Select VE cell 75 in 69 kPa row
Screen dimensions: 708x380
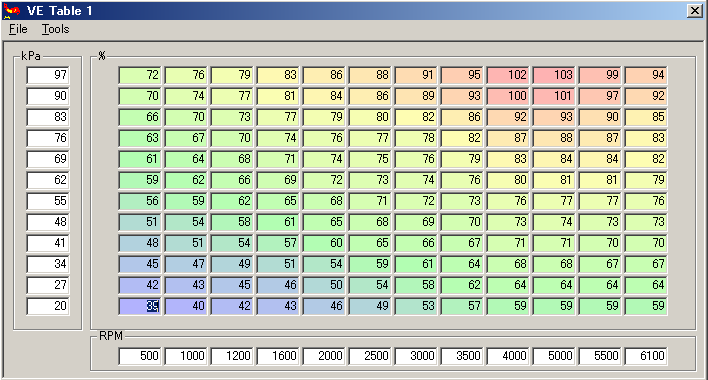click(370, 159)
